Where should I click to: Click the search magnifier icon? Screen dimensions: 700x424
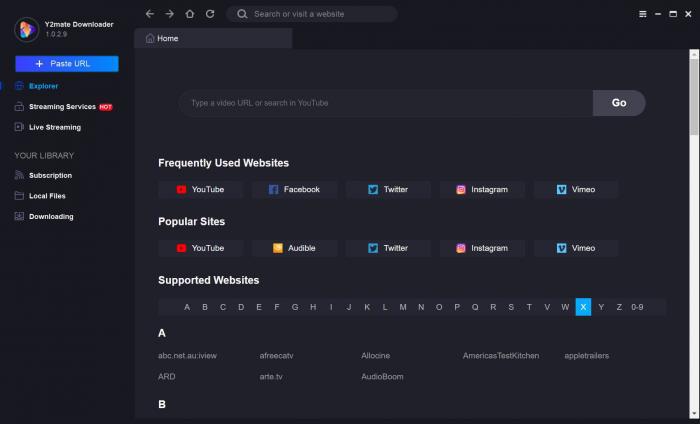[x=242, y=14]
